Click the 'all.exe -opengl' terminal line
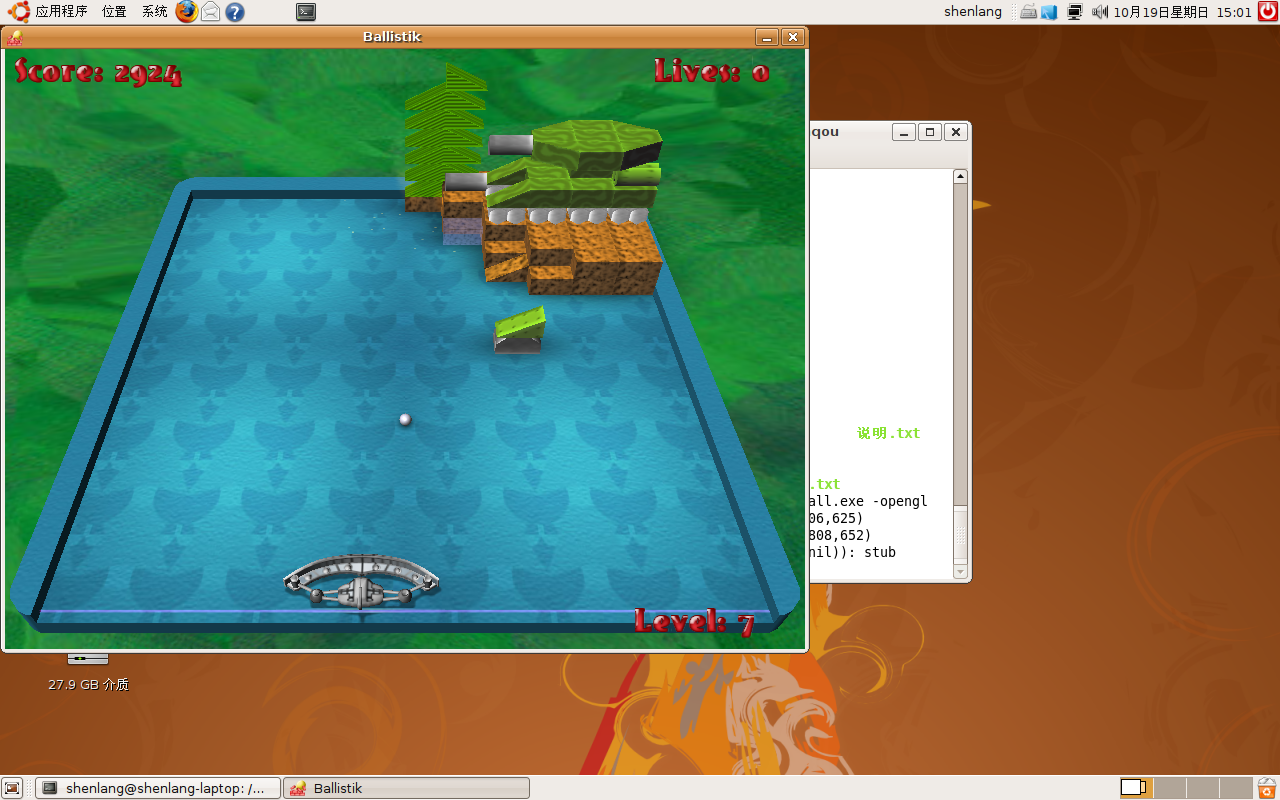 (868, 501)
